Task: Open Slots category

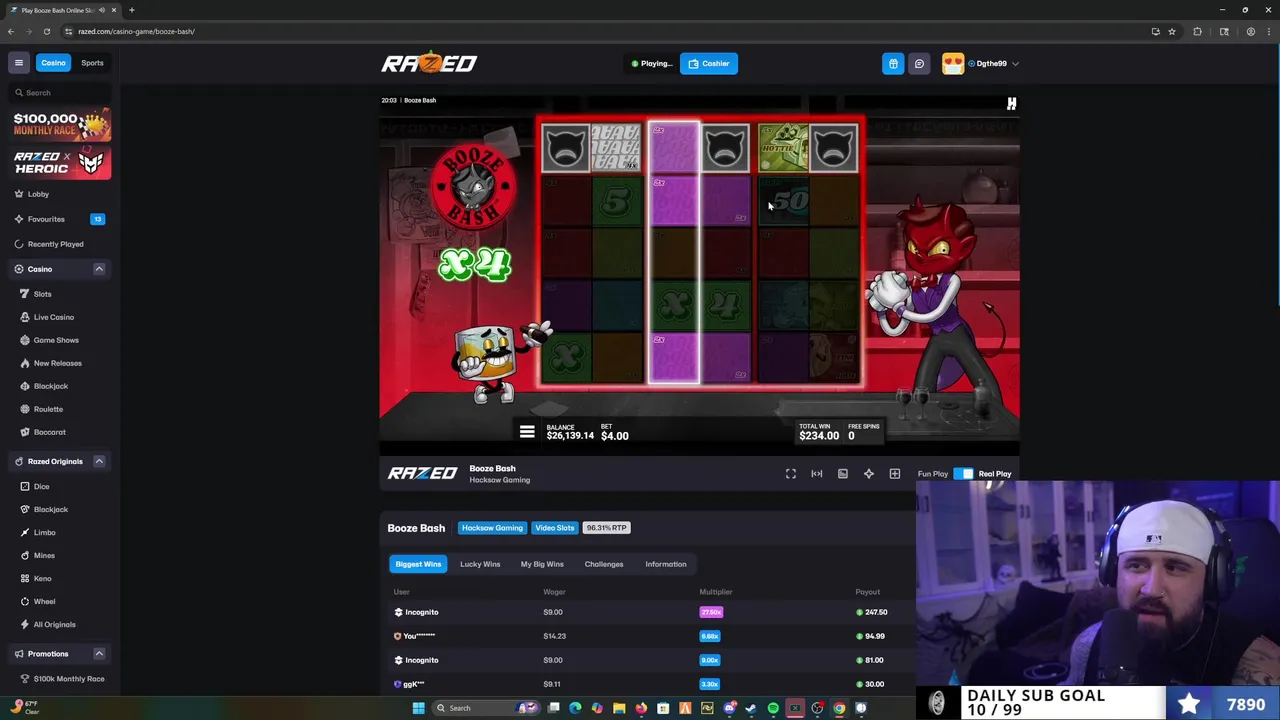Action: (42, 294)
